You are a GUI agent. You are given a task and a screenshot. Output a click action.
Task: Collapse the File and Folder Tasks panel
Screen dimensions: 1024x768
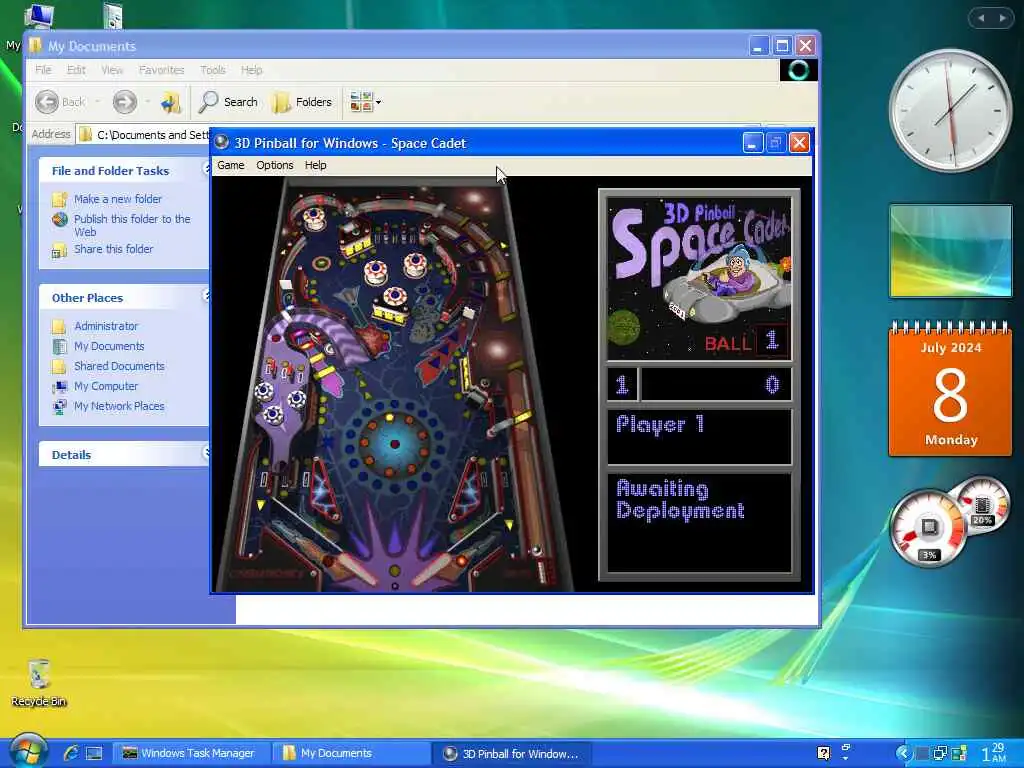[206, 169]
